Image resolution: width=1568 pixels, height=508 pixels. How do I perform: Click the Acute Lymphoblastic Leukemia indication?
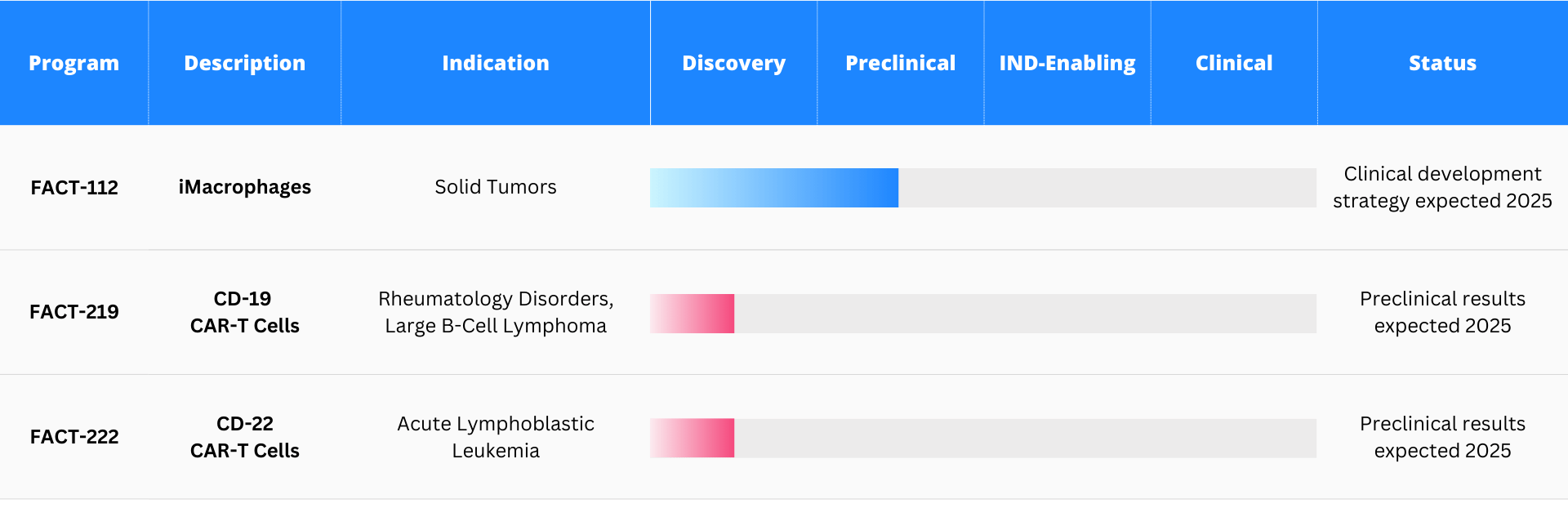coord(496,437)
